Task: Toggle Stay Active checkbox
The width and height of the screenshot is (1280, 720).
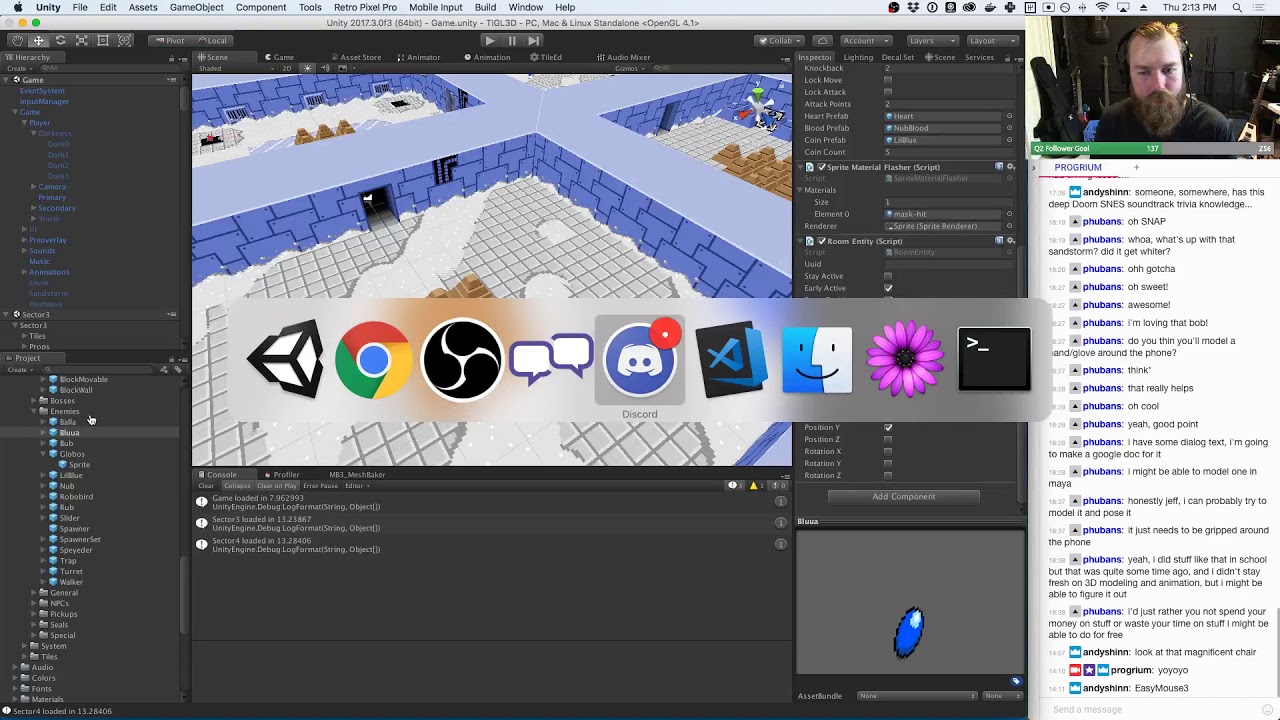Action: pyautogui.click(x=888, y=276)
